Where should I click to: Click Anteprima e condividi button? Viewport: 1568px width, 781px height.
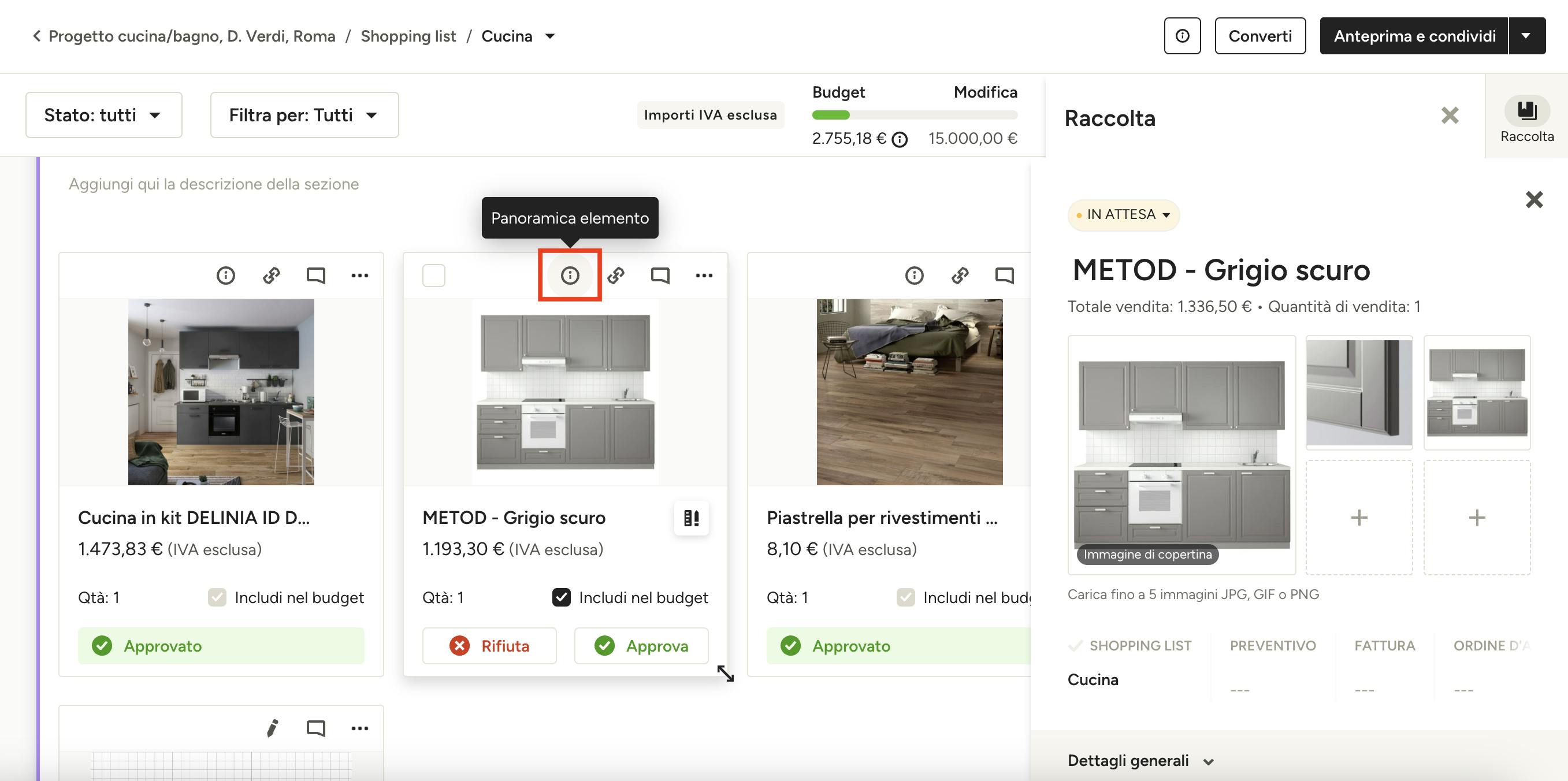[1414, 36]
